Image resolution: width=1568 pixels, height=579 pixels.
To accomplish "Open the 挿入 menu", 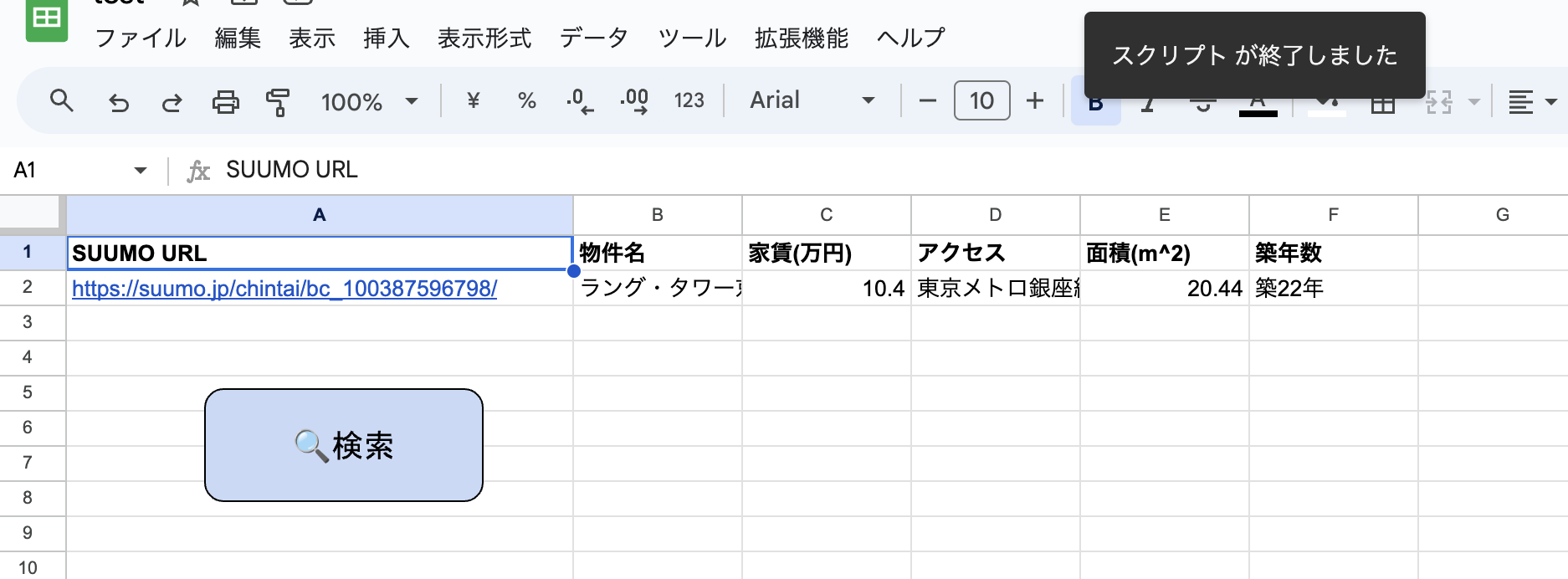I will point(387,38).
